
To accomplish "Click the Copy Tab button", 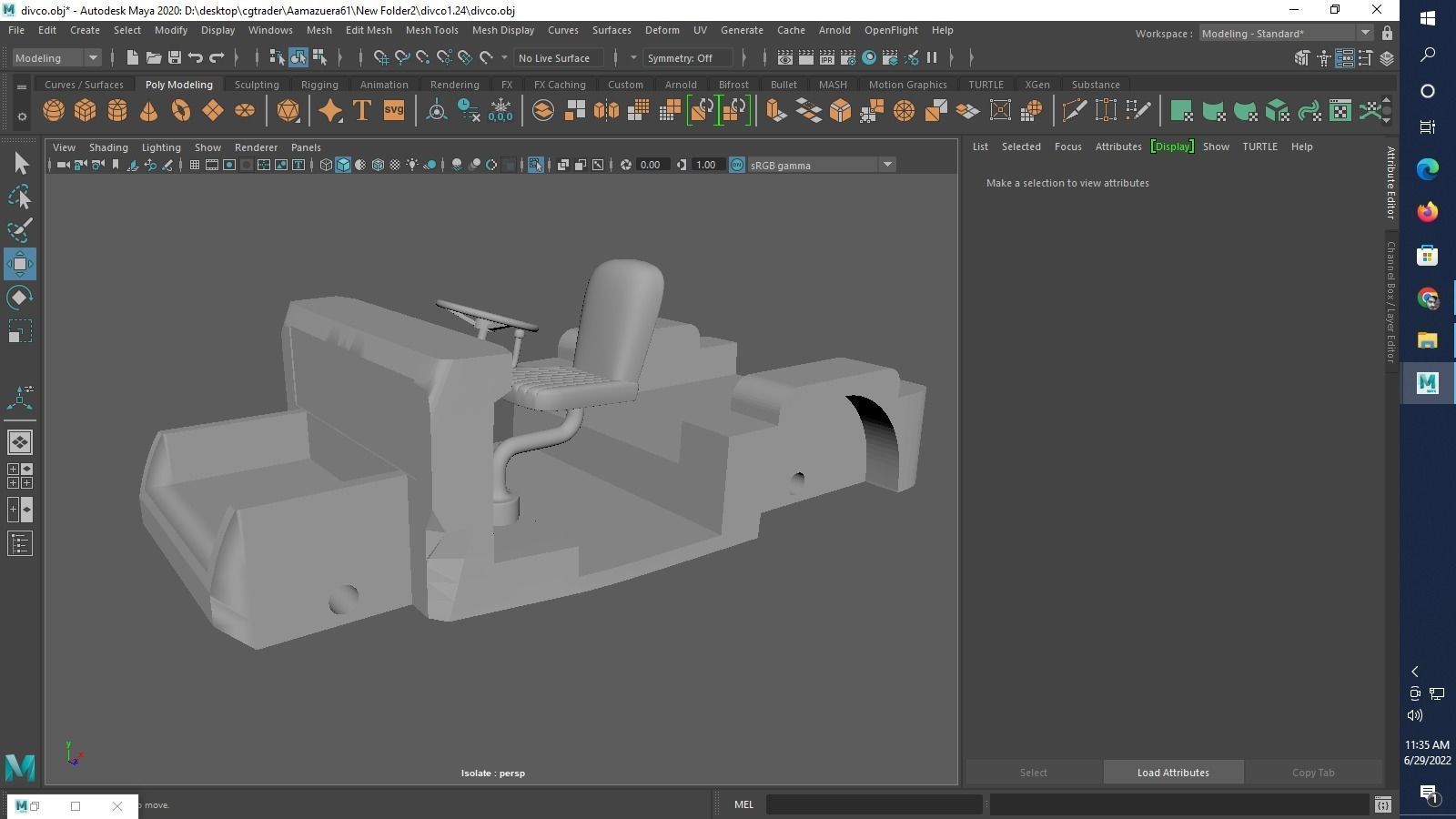I will tap(1313, 773).
